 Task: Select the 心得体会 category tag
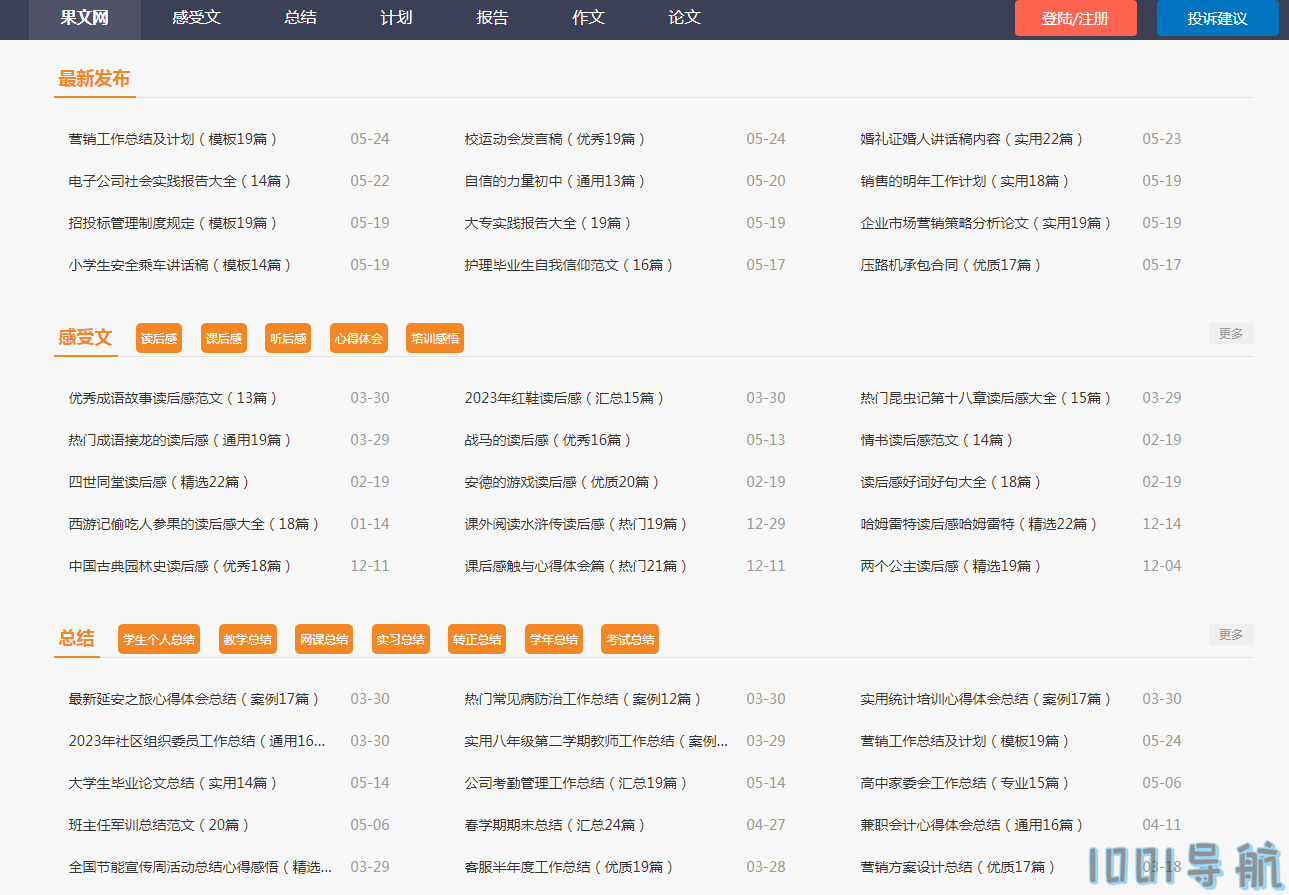(358, 339)
